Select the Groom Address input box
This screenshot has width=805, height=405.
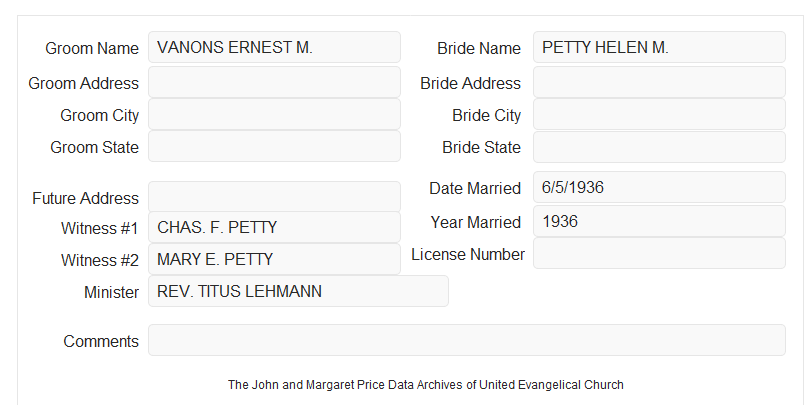point(274,82)
